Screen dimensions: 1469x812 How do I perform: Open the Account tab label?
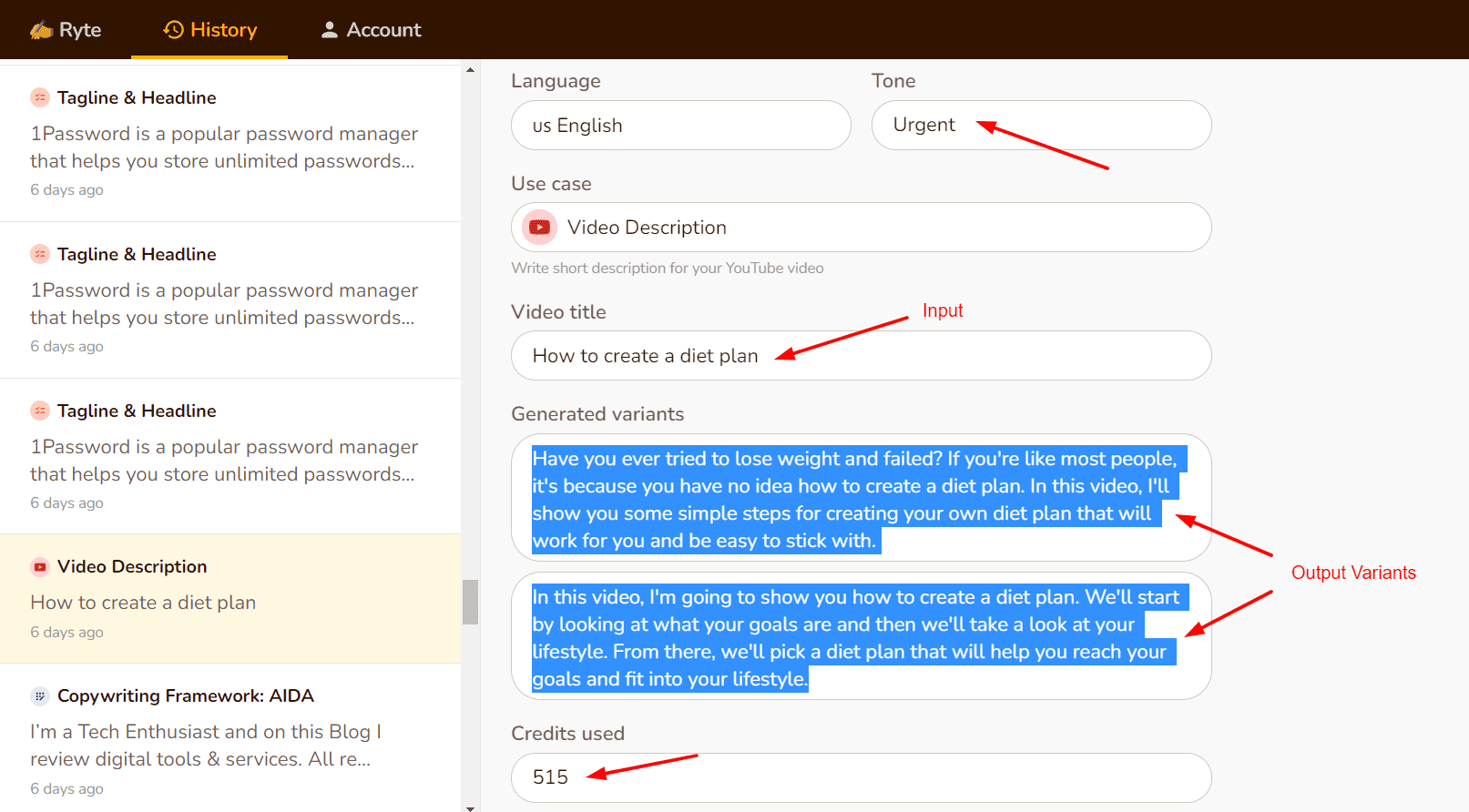pos(383,30)
